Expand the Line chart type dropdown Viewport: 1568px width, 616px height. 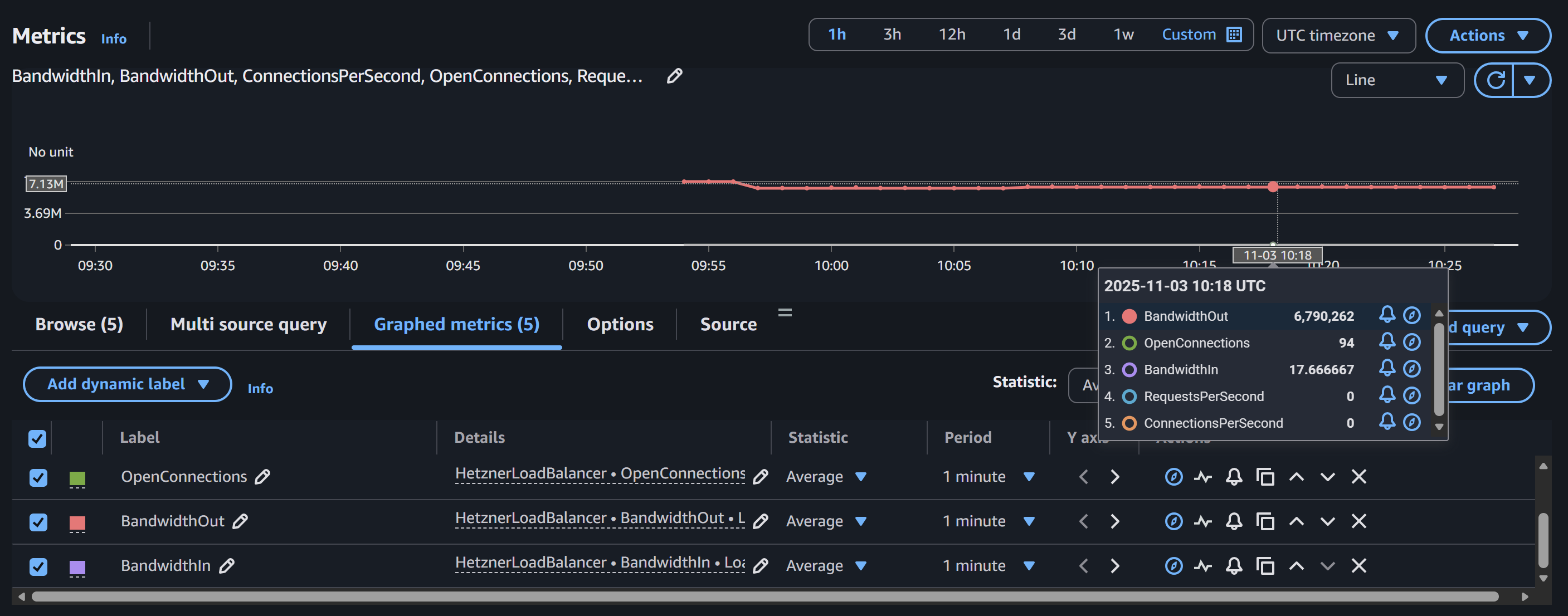point(1396,80)
